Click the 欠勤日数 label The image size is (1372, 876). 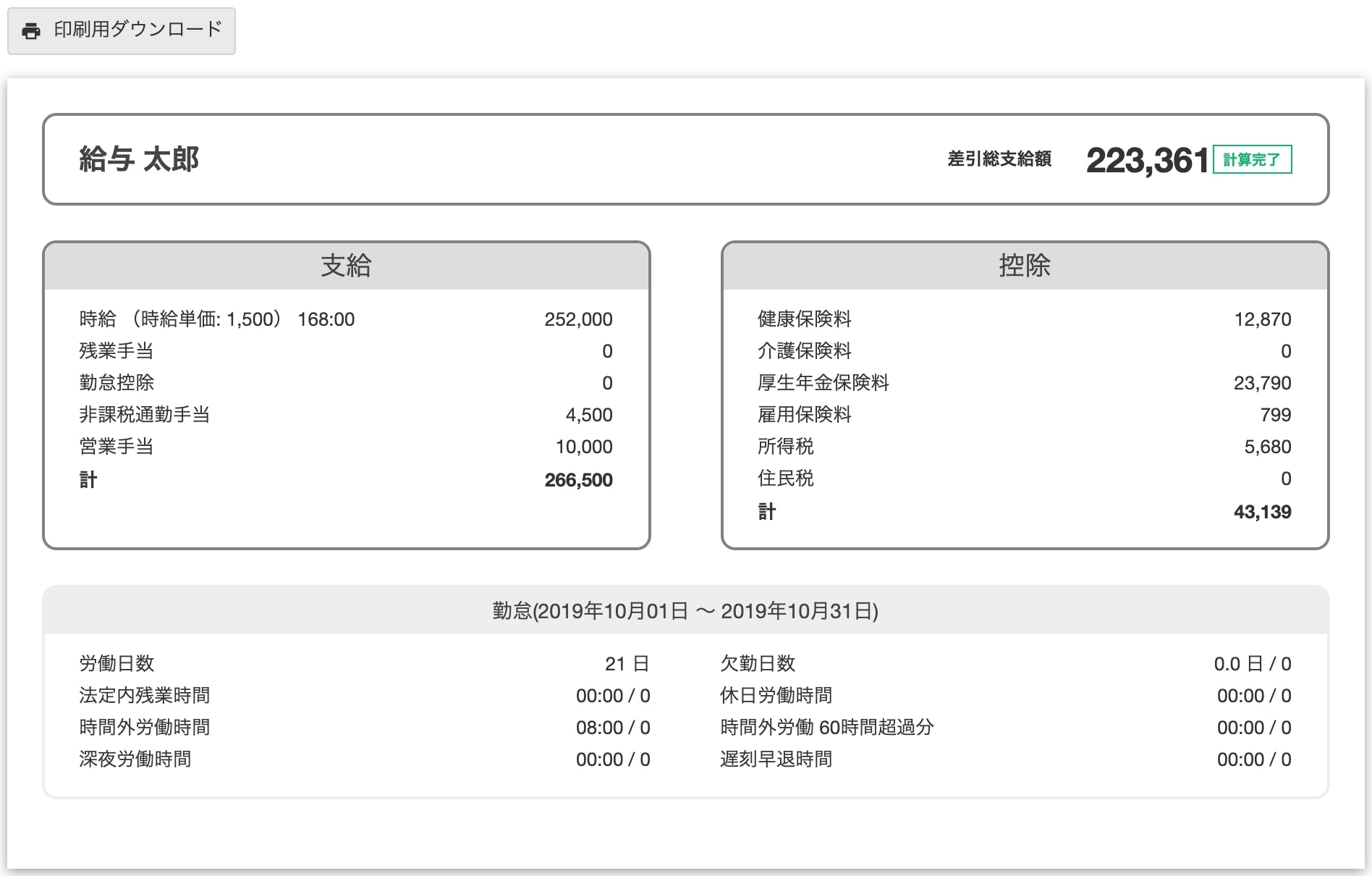pyautogui.click(x=758, y=664)
